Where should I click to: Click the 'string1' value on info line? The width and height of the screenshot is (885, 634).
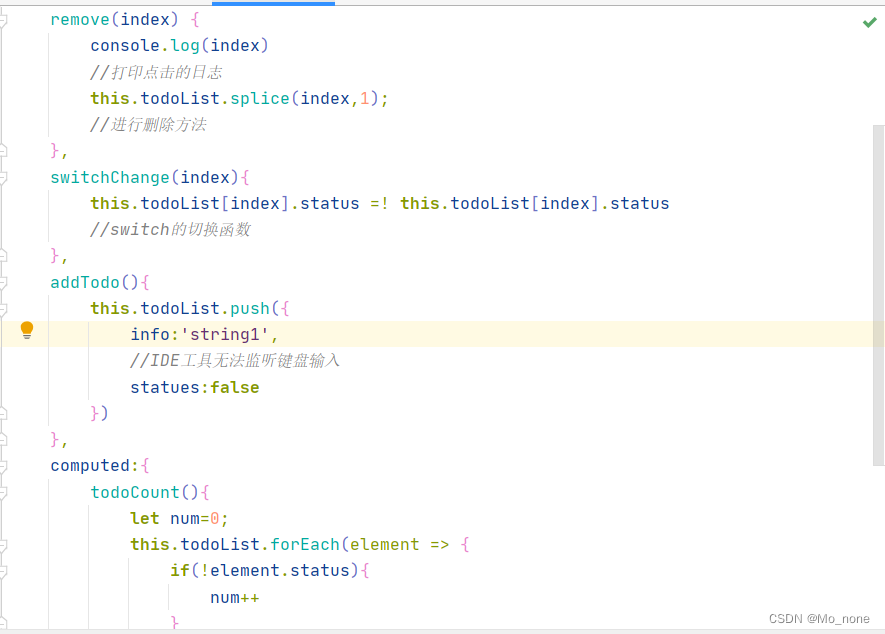[x=224, y=335]
